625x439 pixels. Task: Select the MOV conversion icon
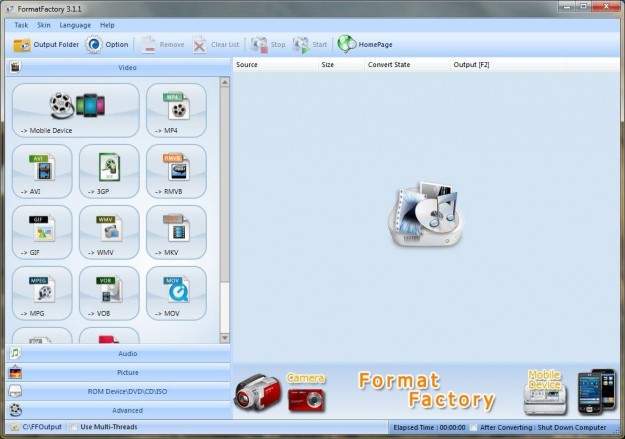click(x=176, y=293)
